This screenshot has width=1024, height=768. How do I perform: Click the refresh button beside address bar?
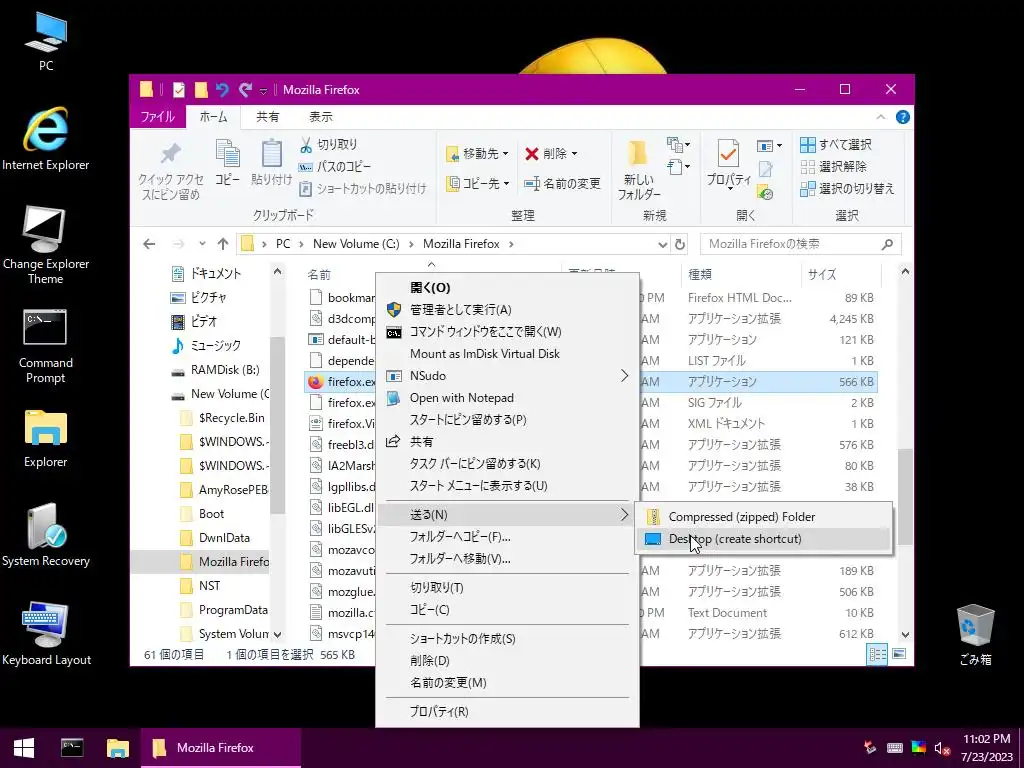(x=680, y=244)
